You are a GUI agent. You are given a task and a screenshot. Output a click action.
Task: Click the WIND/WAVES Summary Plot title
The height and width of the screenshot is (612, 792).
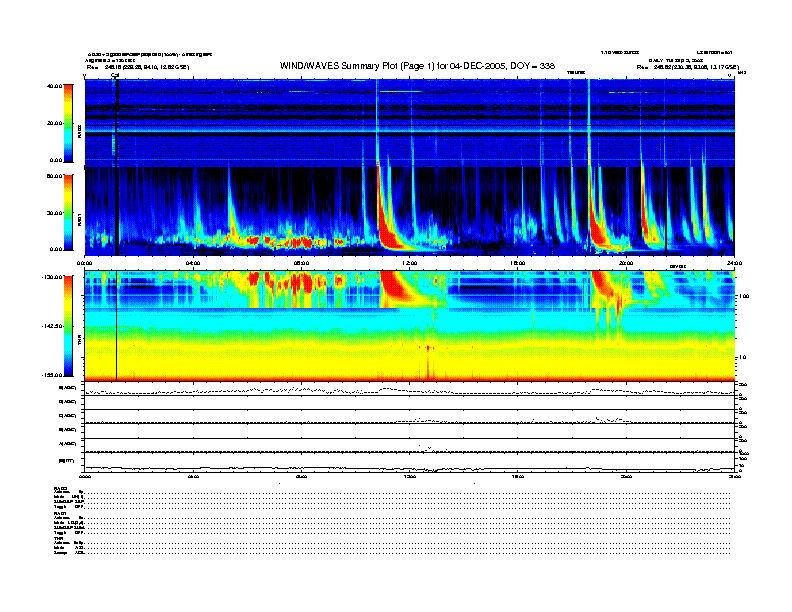coord(417,66)
